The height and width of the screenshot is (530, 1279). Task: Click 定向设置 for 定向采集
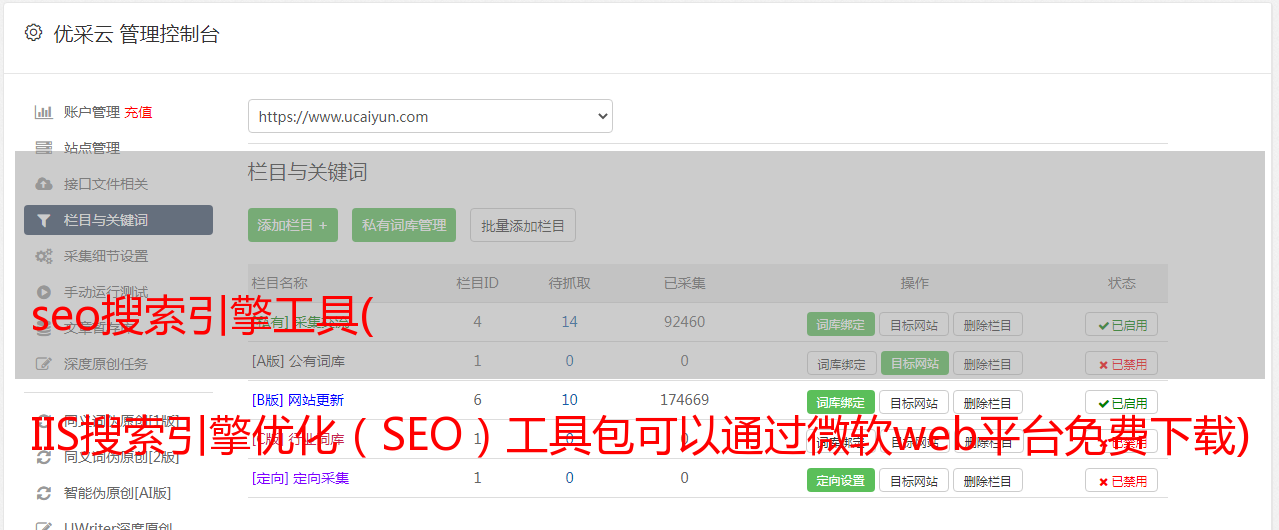(x=841, y=480)
